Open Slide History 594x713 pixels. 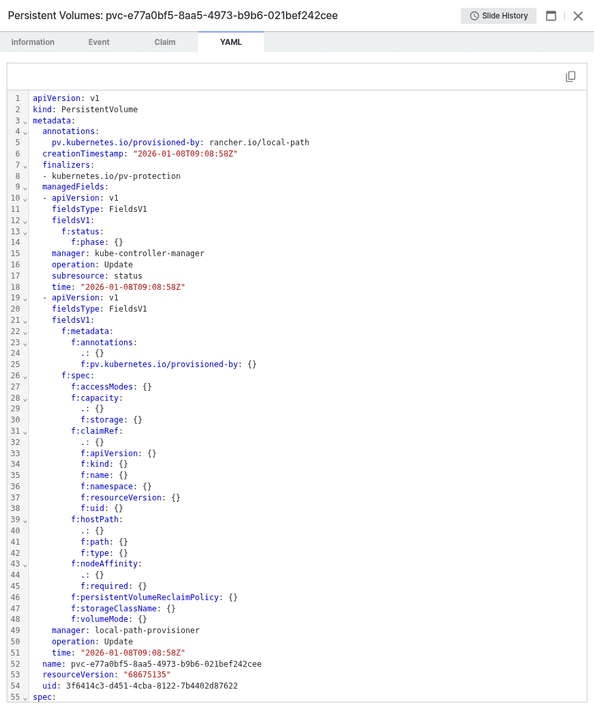[498, 16]
